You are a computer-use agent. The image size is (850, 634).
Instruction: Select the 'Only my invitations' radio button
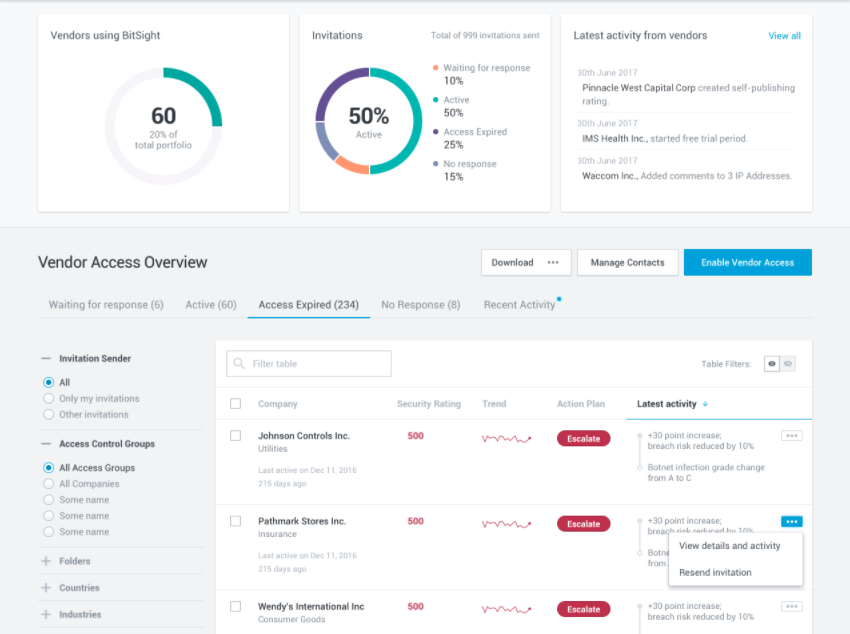pos(49,398)
